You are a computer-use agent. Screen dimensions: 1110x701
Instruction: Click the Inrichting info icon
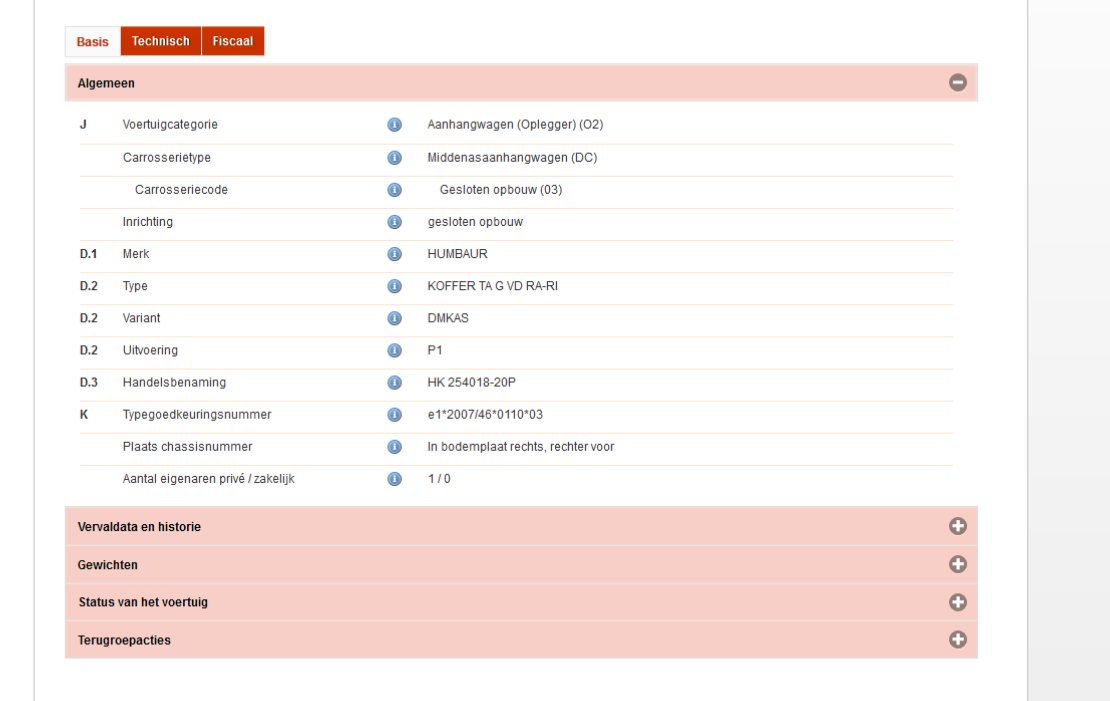pyautogui.click(x=394, y=222)
